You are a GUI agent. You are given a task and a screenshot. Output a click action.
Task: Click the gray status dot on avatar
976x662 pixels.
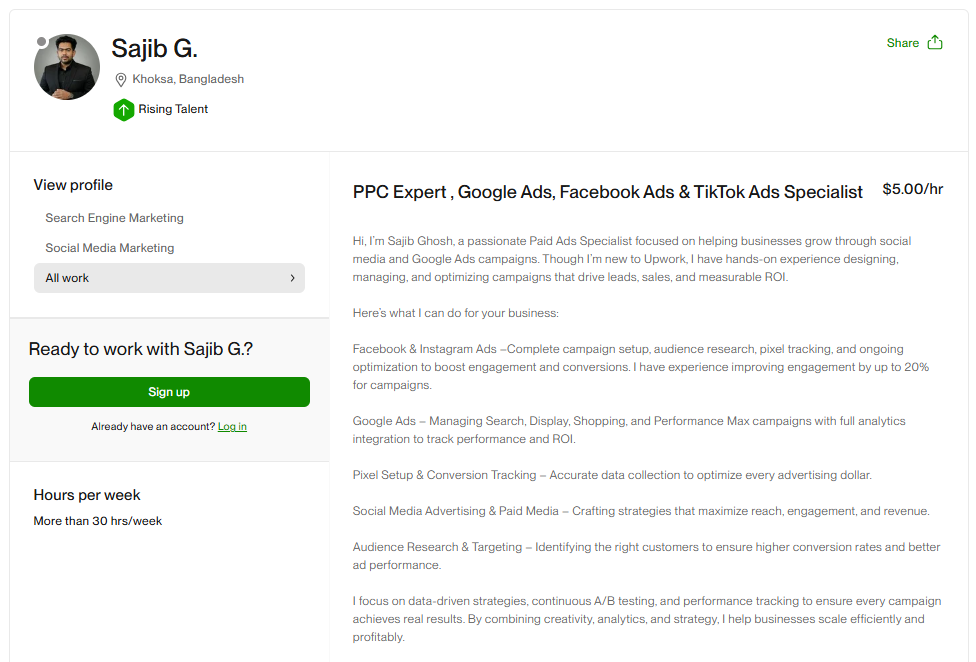pos(41,42)
